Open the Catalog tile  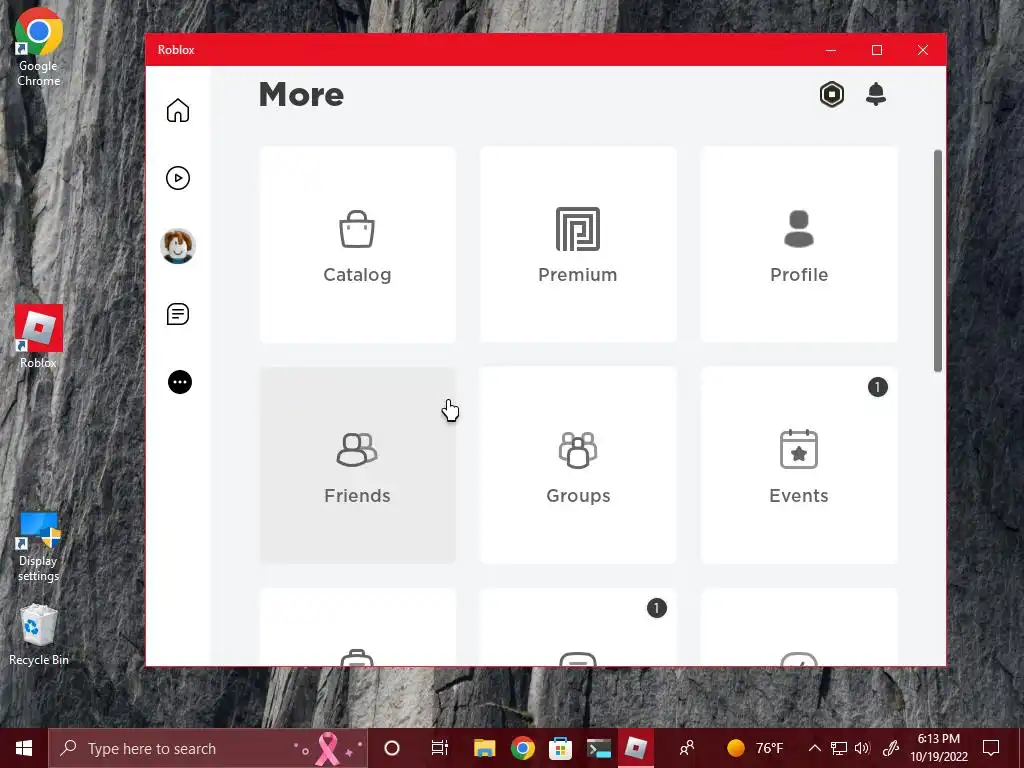click(x=357, y=244)
